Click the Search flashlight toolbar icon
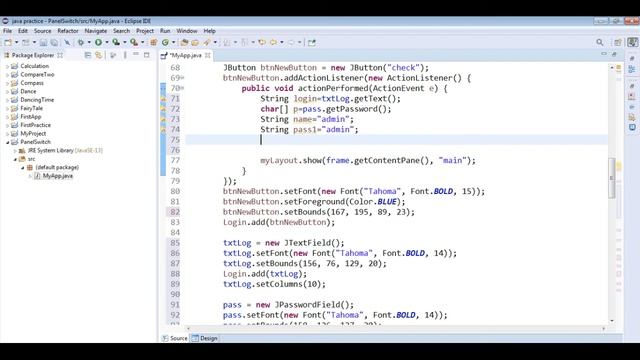The image size is (640, 360). point(207,42)
